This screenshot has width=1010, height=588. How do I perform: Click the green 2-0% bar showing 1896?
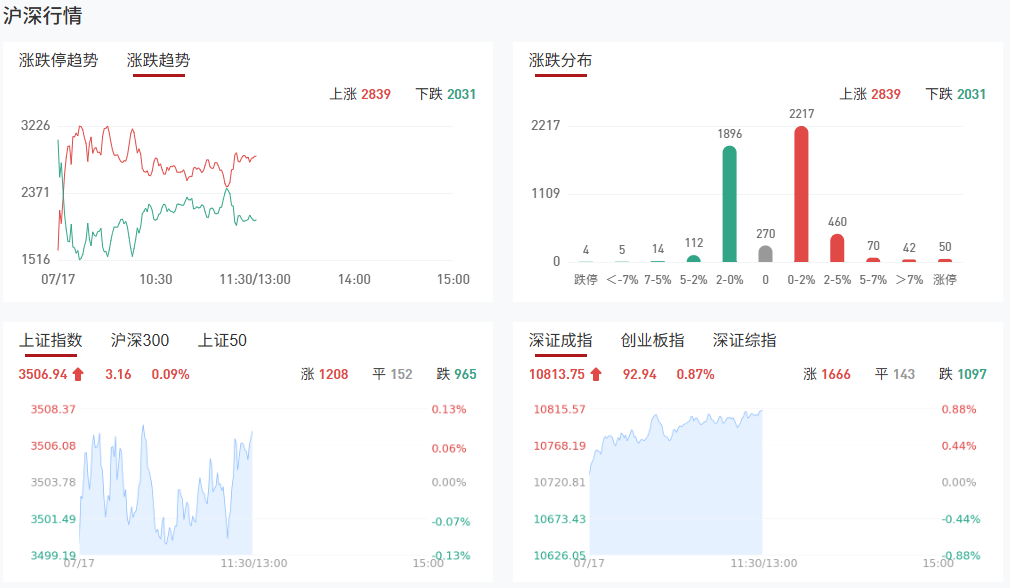(x=729, y=204)
